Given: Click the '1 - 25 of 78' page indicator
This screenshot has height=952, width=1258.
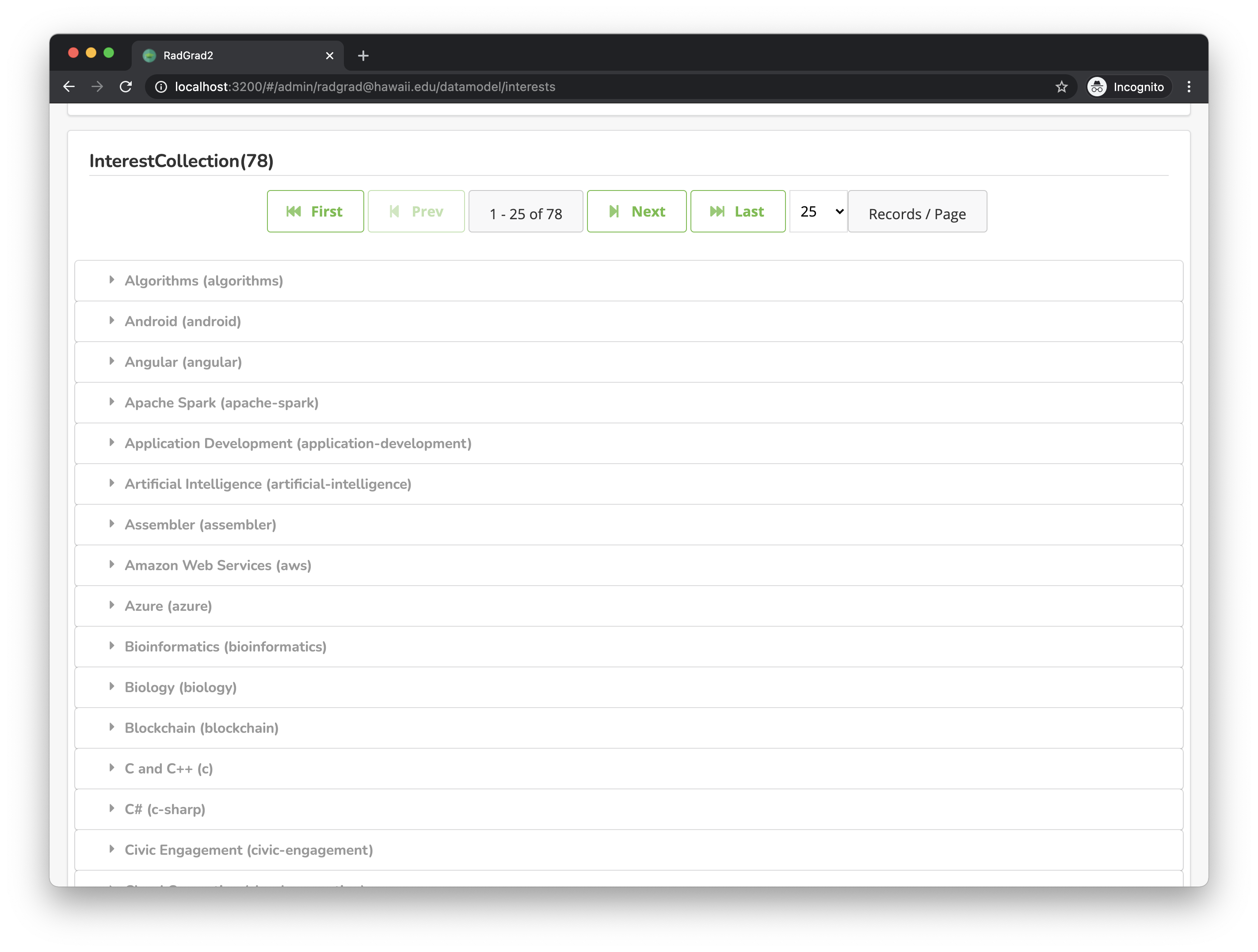Looking at the screenshot, I should tap(526, 212).
